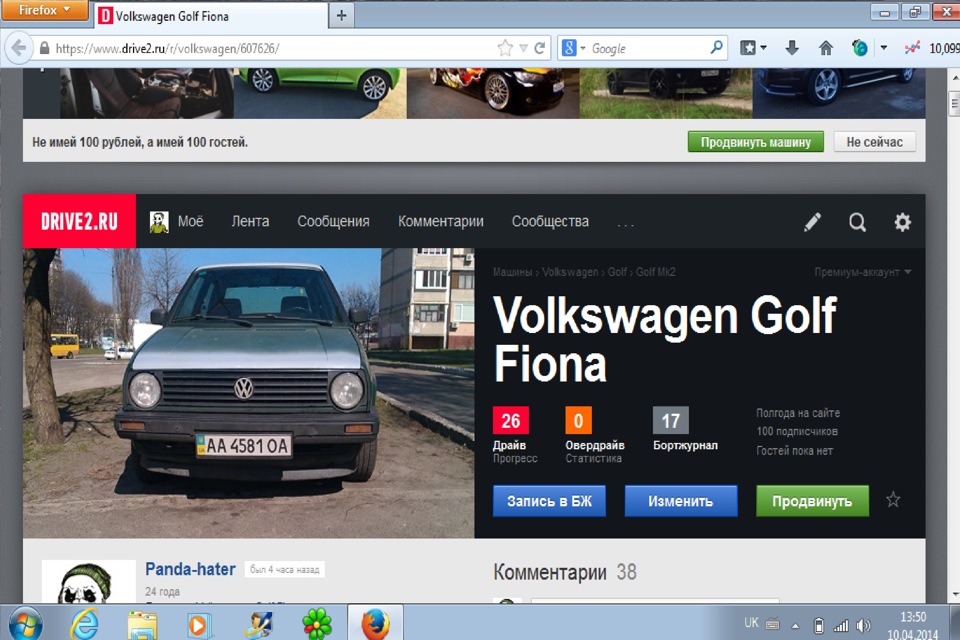
Task: Open the Сообщества menu item
Action: [550, 221]
